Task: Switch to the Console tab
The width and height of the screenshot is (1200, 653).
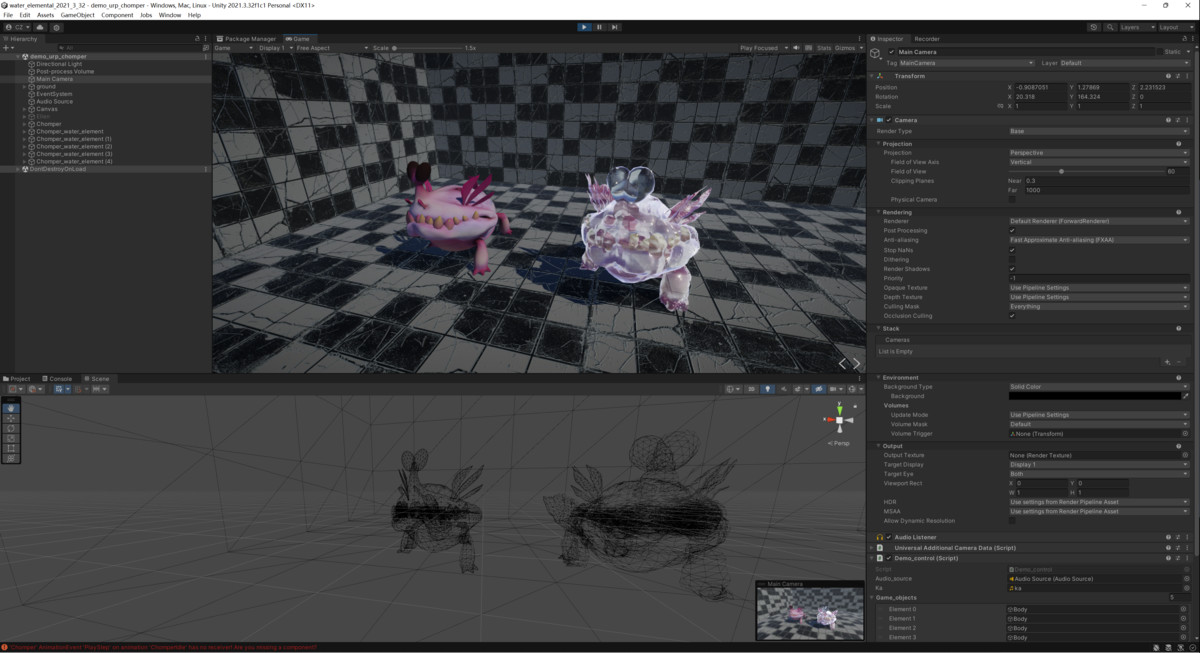Action: coord(57,379)
